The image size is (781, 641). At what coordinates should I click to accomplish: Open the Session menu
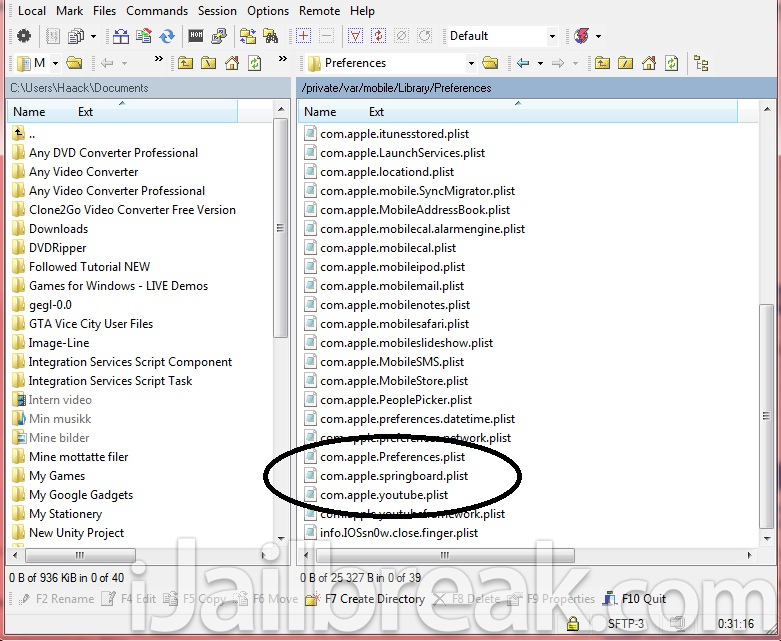(217, 11)
